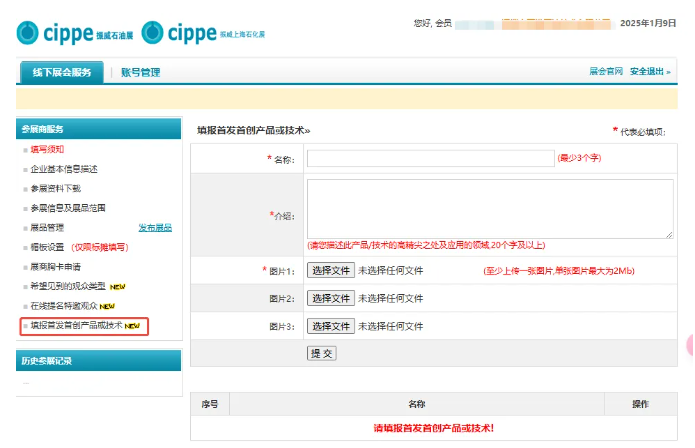Select 企业基本信息描述 in the sidebar
This screenshot has height=448, width=695.
64,169
